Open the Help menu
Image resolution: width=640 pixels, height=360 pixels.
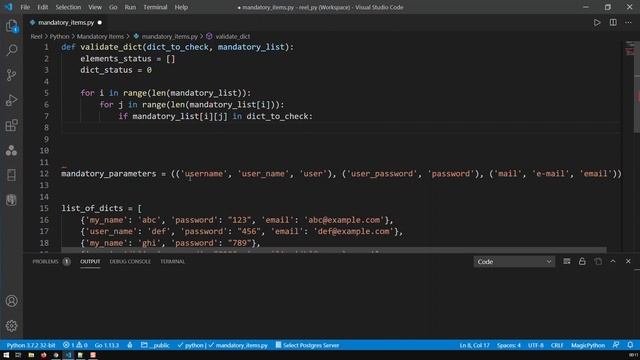[181, 7]
